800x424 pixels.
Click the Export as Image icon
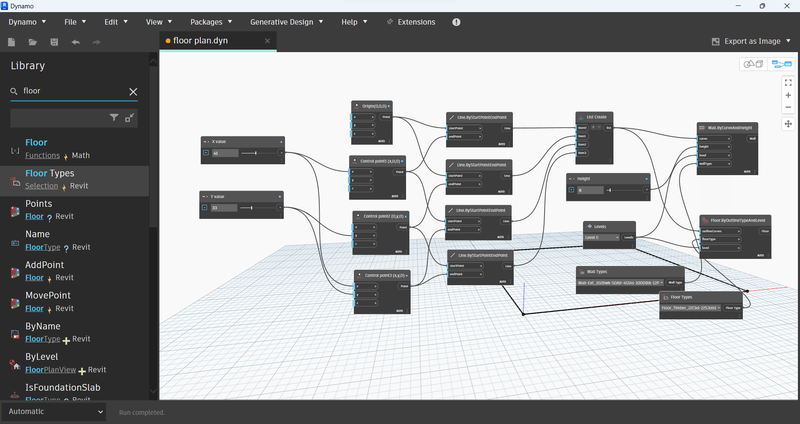pyautogui.click(x=716, y=41)
